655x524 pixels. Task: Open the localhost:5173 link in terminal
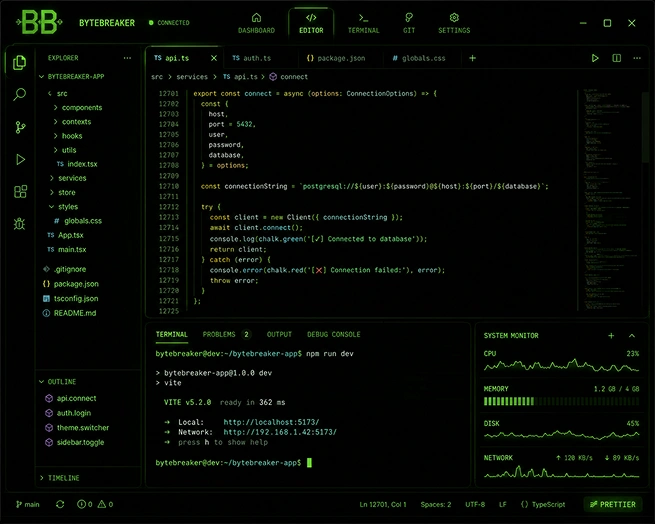271,422
